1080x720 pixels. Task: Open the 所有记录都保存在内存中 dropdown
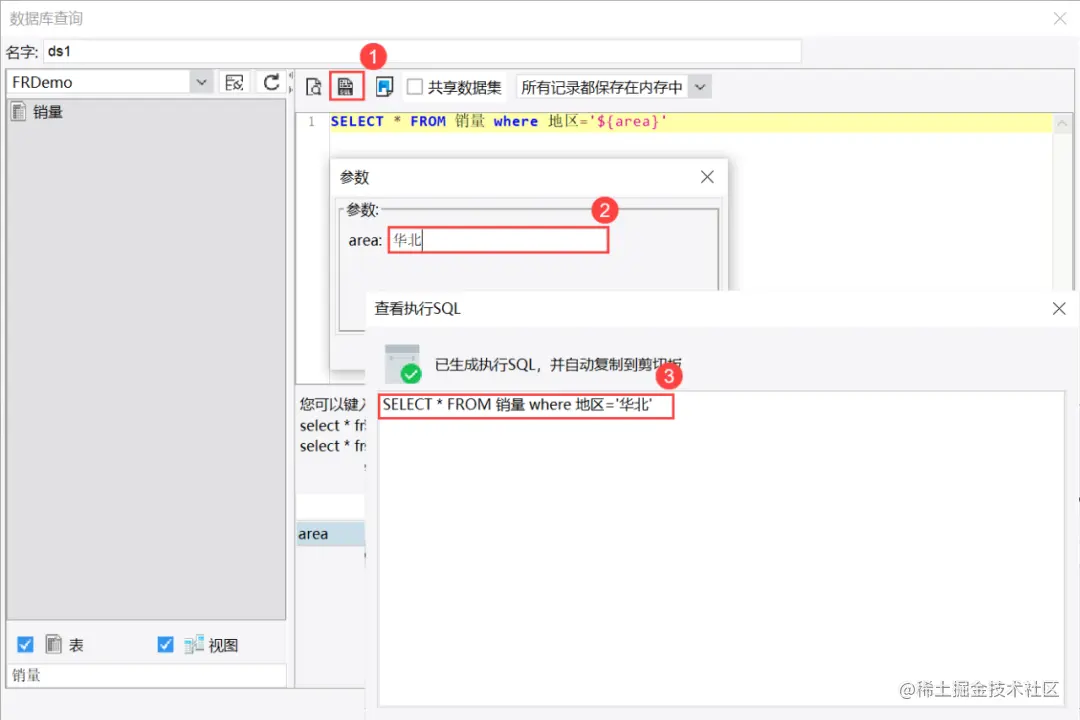pyautogui.click(x=700, y=86)
